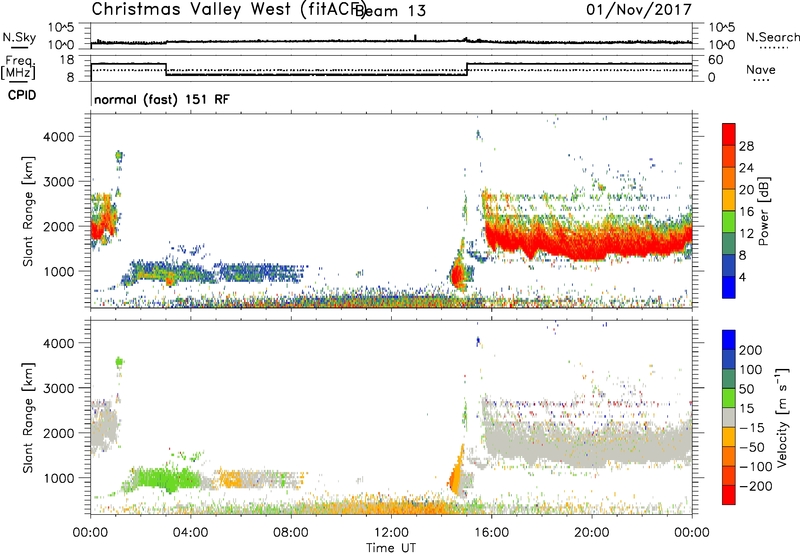Click the 4 label on power colorbar
The image size is (800, 554).
click(x=743, y=278)
